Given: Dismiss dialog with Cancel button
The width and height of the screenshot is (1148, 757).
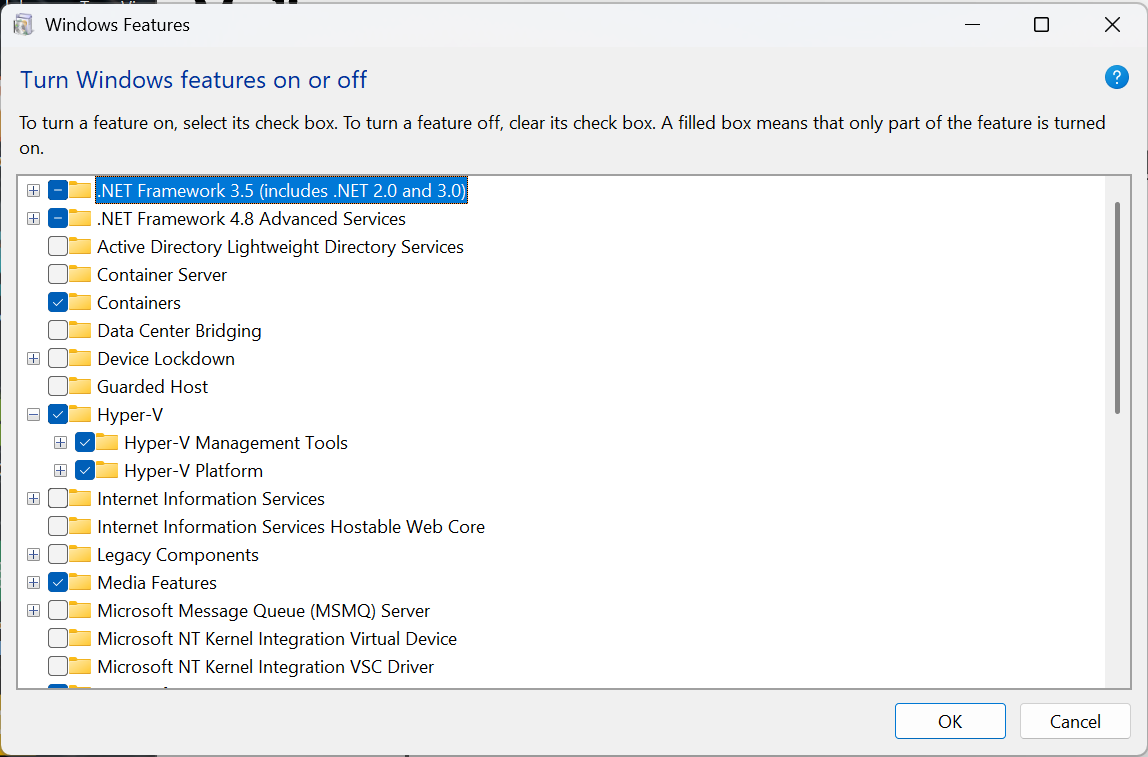Looking at the screenshot, I should click(x=1075, y=721).
